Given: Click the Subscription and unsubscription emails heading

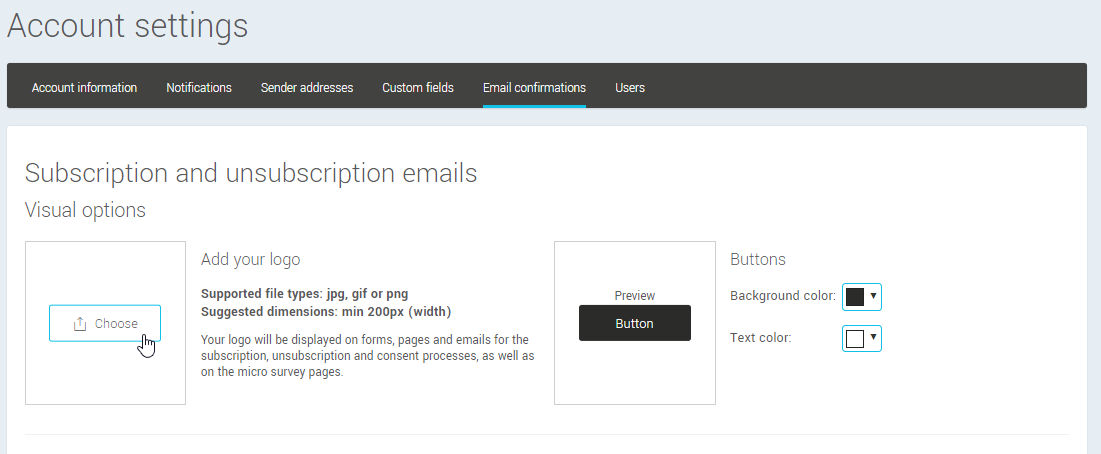Looking at the screenshot, I should tap(251, 173).
